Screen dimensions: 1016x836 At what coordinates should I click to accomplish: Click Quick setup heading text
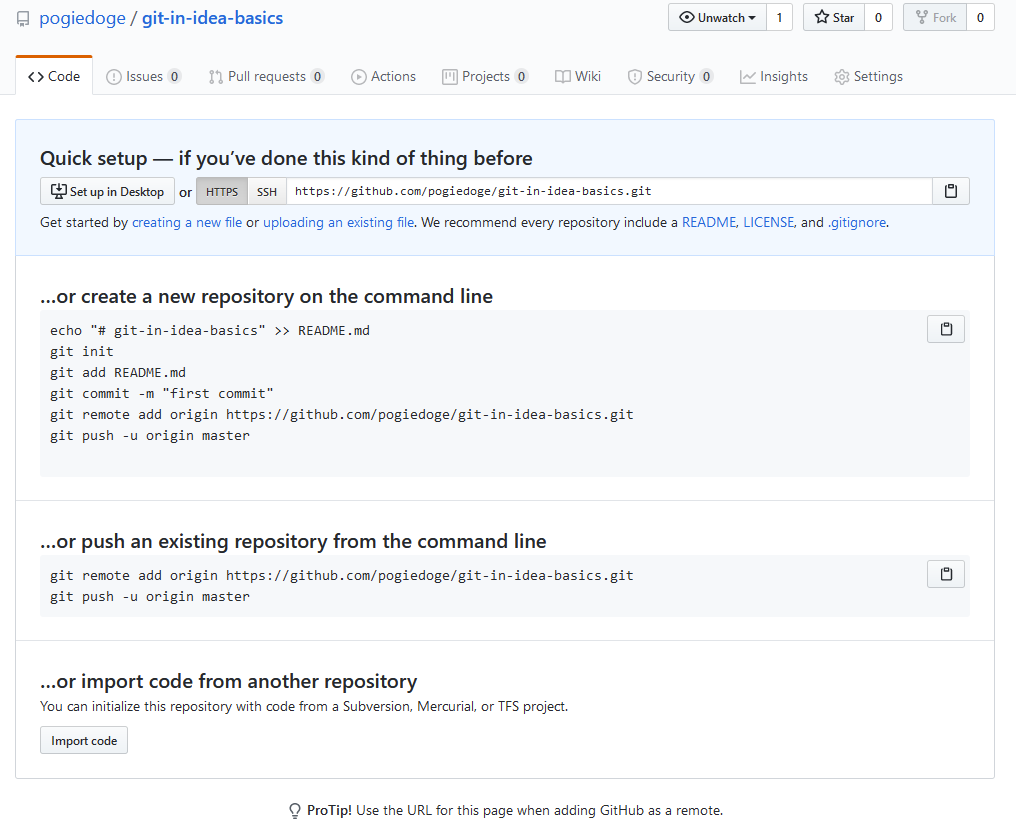(x=286, y=158)
